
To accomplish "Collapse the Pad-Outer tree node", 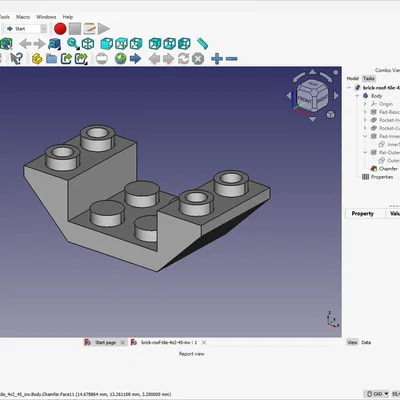I will click(x=365, y=152).
